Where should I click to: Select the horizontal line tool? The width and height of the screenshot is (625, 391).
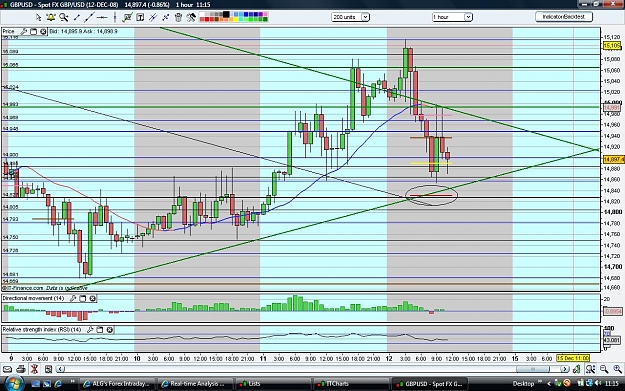click(x=102, y=17)
